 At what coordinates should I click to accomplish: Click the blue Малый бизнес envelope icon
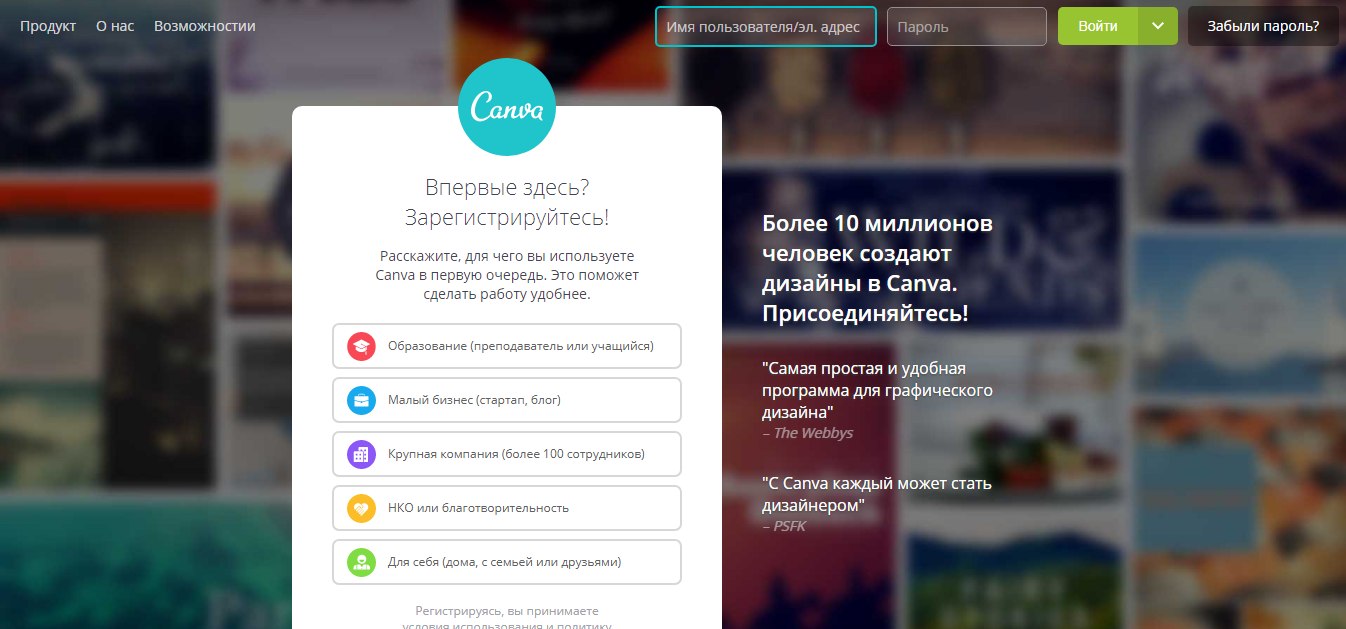point(361,399)
